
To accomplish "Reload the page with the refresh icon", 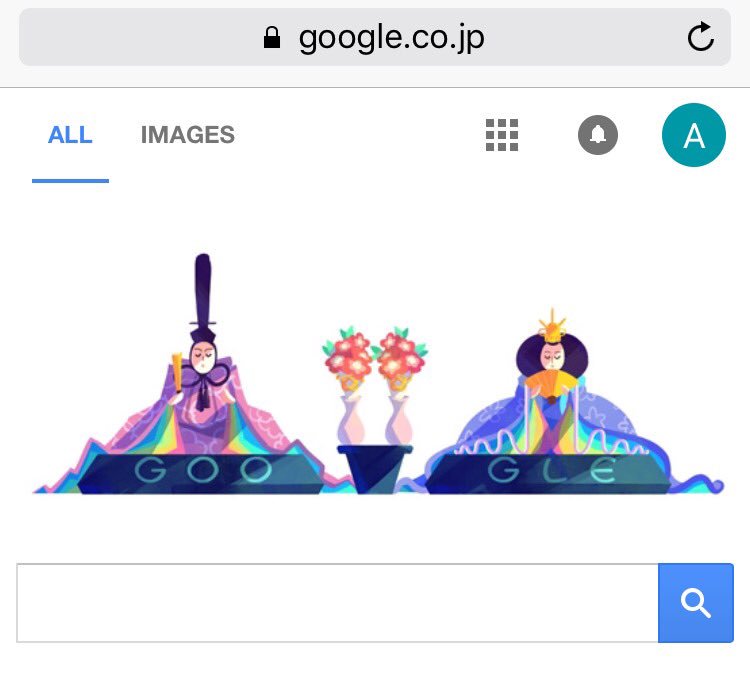I will point(701,36).
